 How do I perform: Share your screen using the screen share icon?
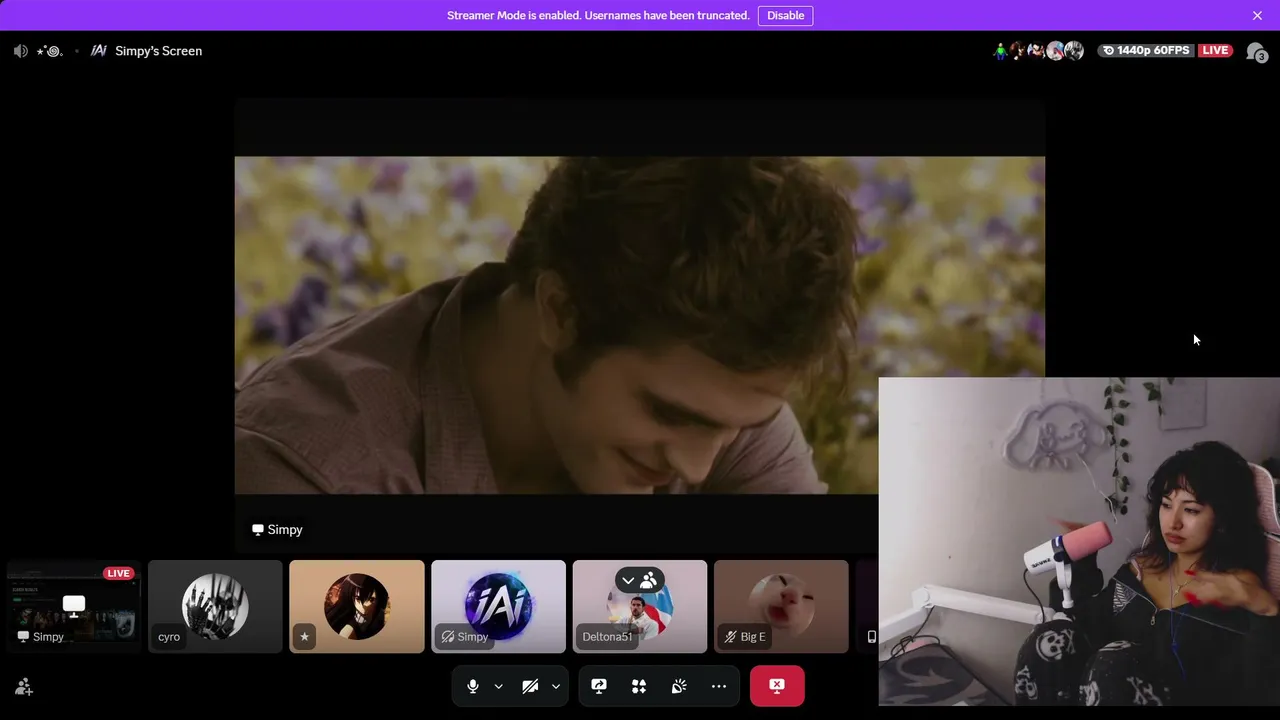tap(599, 686)
